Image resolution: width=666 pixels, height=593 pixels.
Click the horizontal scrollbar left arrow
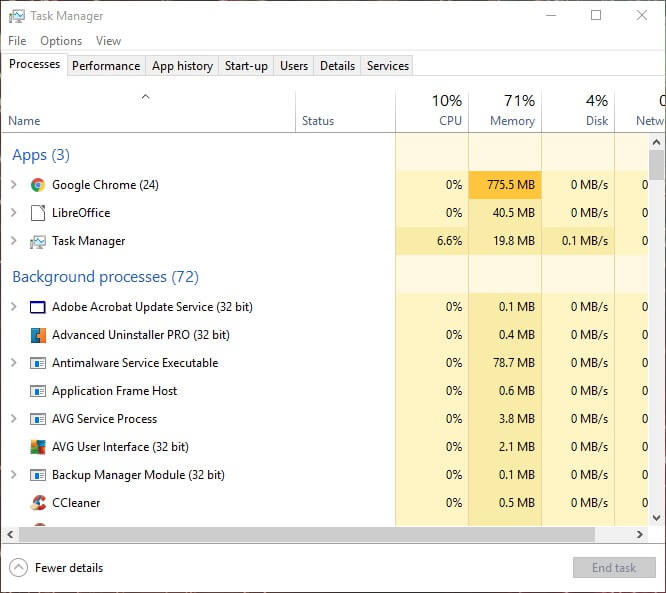pos(10,534)
